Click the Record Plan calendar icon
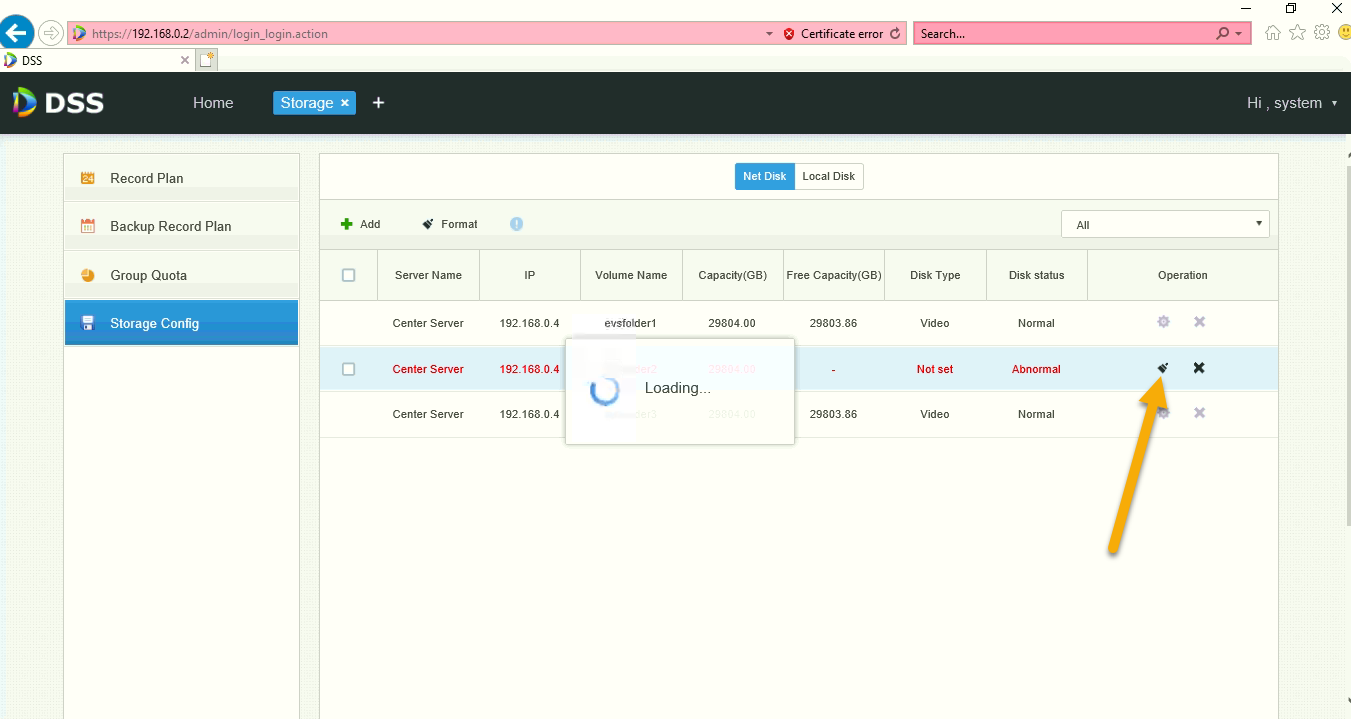This screenshot has height=719, width=1351. [87, 178]
